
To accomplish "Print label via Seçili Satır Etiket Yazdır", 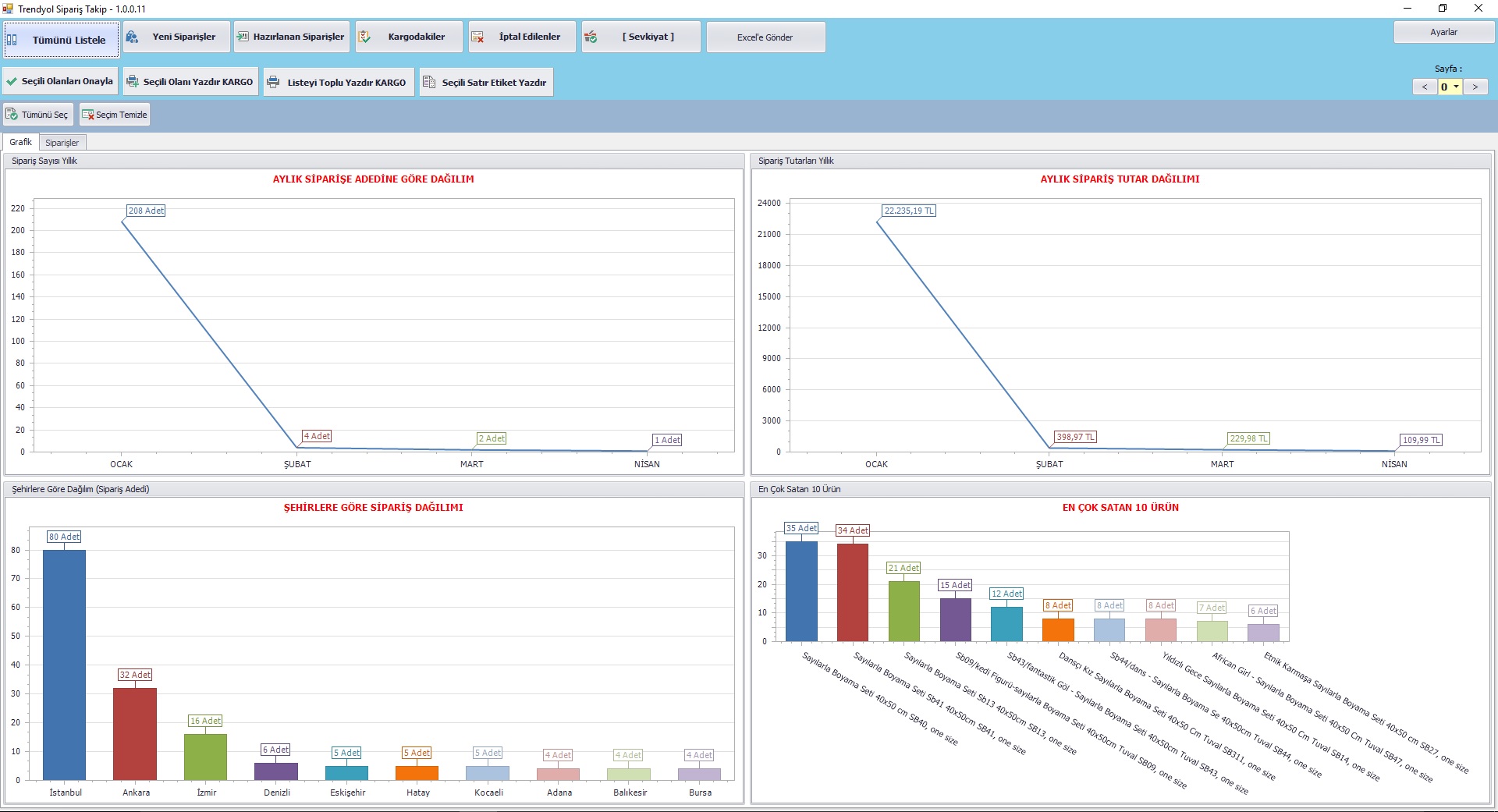I will click(x=485, y=82).
